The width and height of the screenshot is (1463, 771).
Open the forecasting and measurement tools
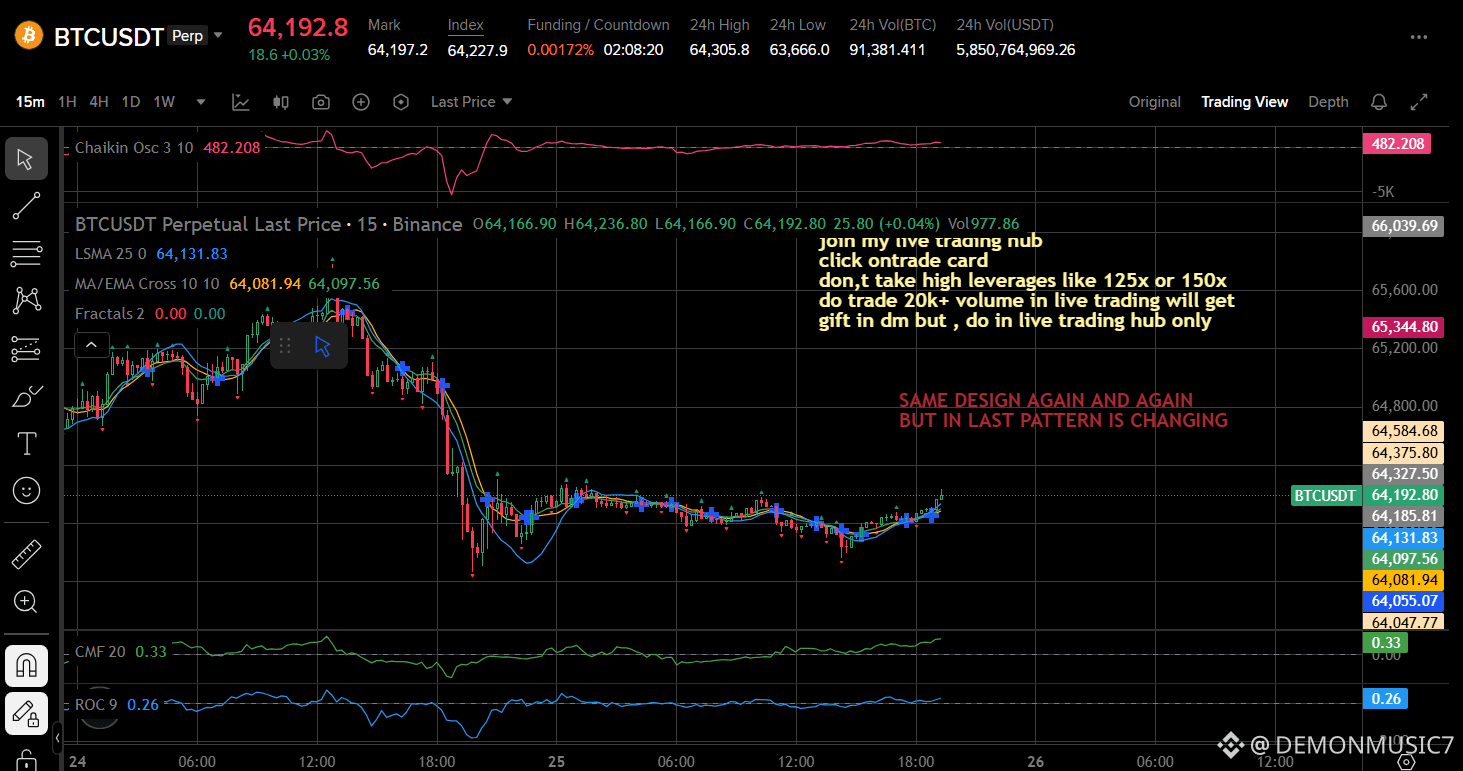coord(26,348)
